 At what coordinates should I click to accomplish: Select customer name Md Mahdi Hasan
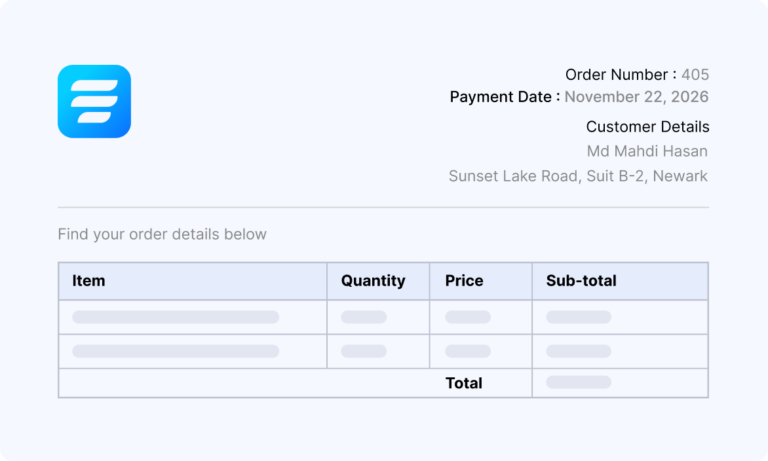tap(647, 151)
